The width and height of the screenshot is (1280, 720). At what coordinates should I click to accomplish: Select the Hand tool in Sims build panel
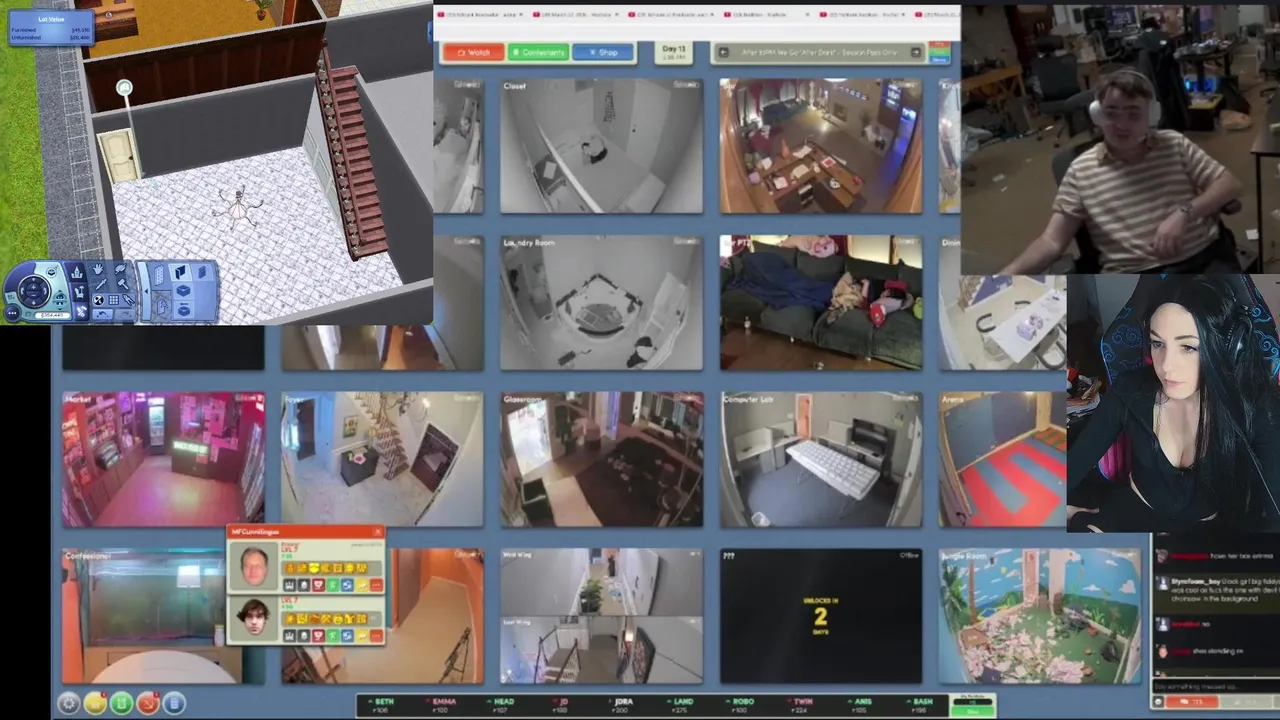(x=98, y=269)
